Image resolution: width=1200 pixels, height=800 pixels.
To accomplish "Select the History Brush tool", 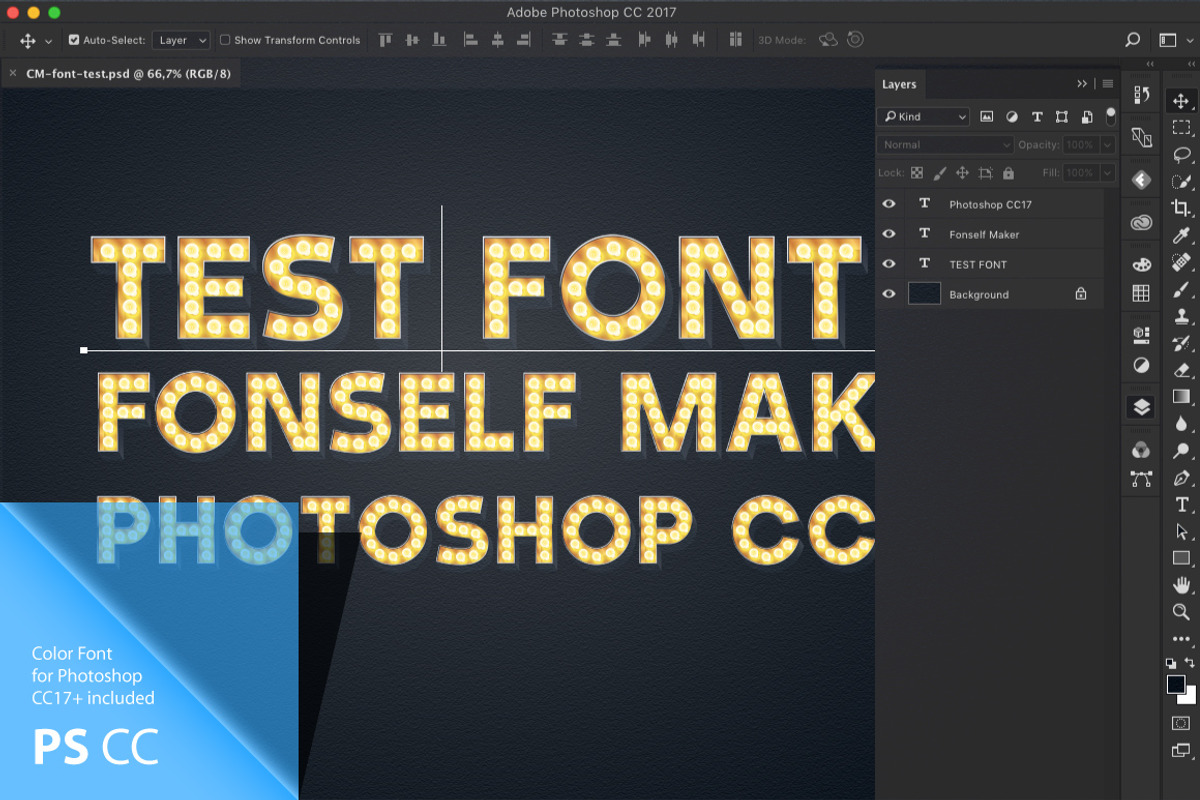I will pyautogui.click(x=1181, y=343).
